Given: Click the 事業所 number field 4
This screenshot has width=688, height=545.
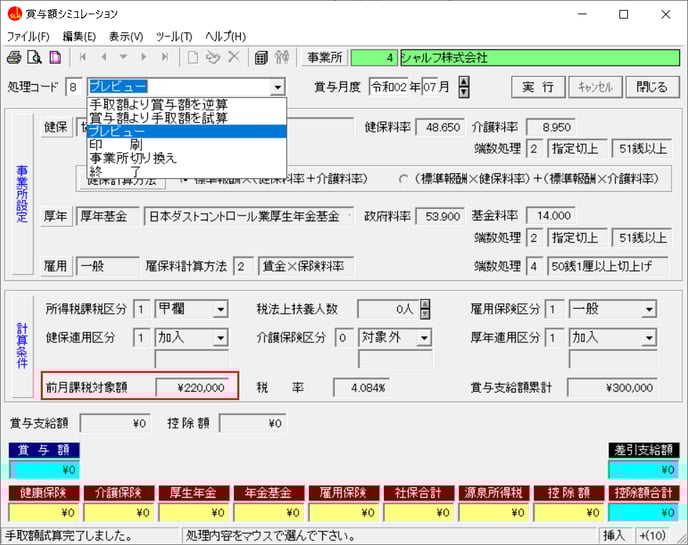Looking at the screenshot, I should tap(374, 57).
